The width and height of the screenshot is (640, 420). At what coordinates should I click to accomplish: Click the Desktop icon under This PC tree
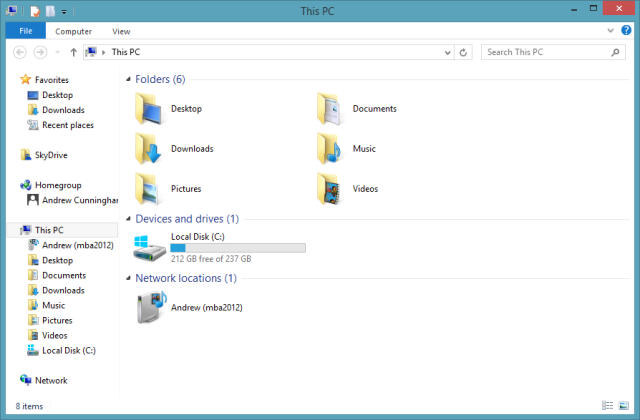point(33,260)
